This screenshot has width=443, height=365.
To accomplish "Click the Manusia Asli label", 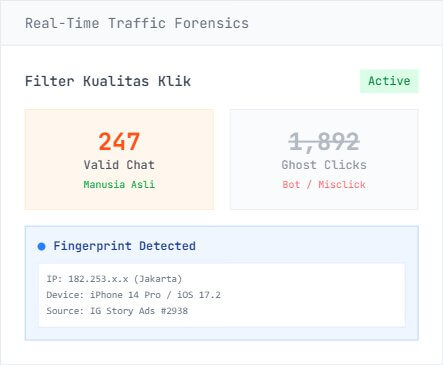I will pos(119,184).
